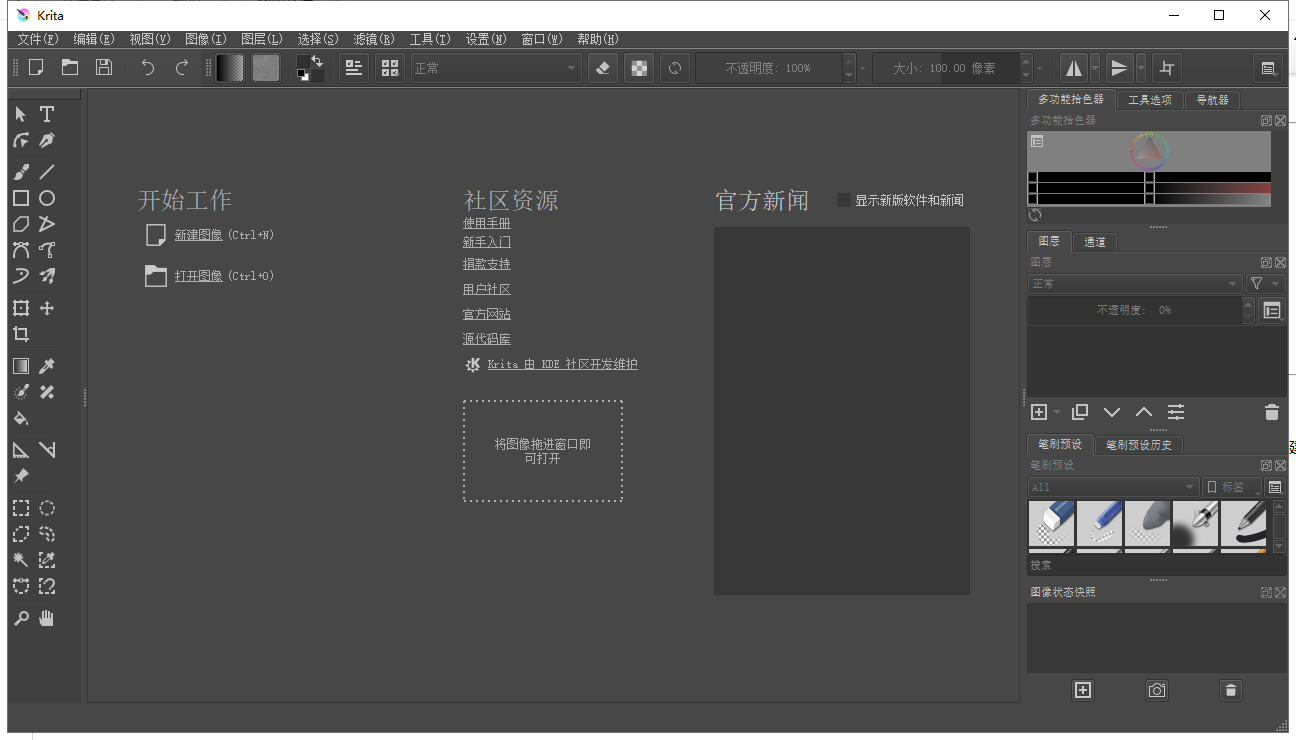Select the Transform tool

(x=21, y=308)
